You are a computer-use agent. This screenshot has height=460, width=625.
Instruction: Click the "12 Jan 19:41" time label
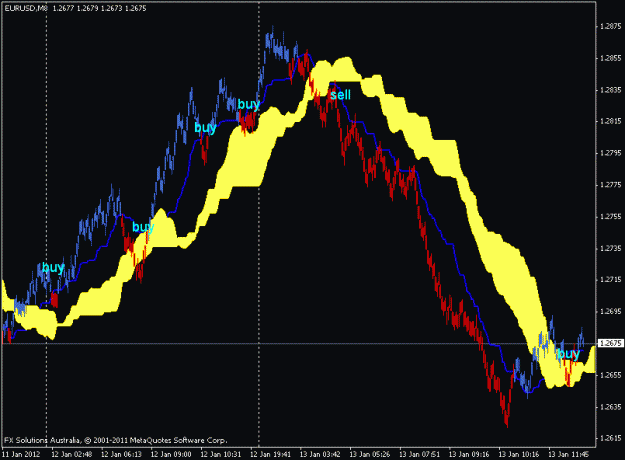coord(270,454)
